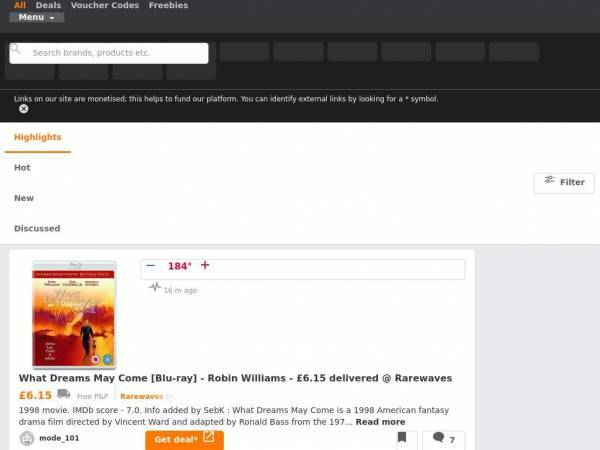
Task: Open the Menu dropdown
Action: pos(37,17)
